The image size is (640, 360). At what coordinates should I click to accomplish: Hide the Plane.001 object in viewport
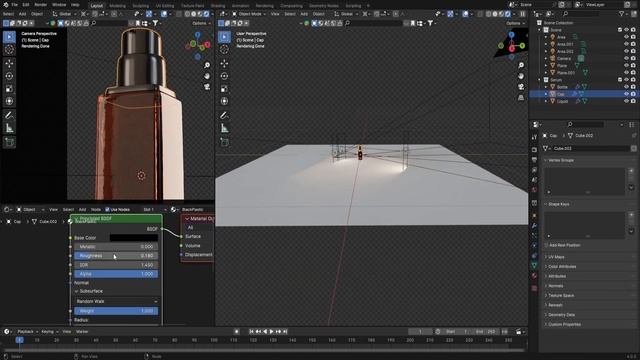[x=626, y=73]
